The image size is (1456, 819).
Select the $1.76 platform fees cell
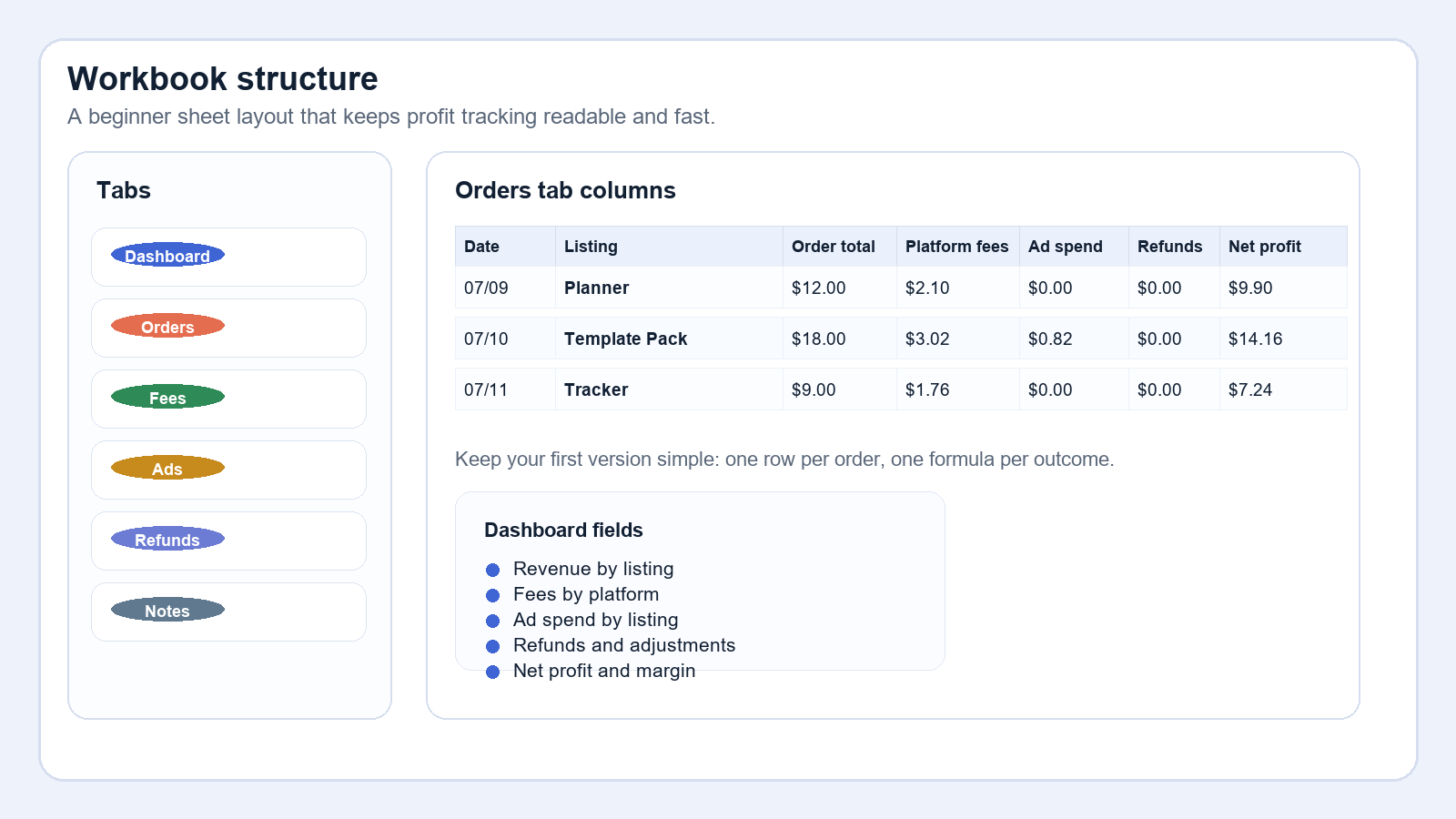pos(958,389)
